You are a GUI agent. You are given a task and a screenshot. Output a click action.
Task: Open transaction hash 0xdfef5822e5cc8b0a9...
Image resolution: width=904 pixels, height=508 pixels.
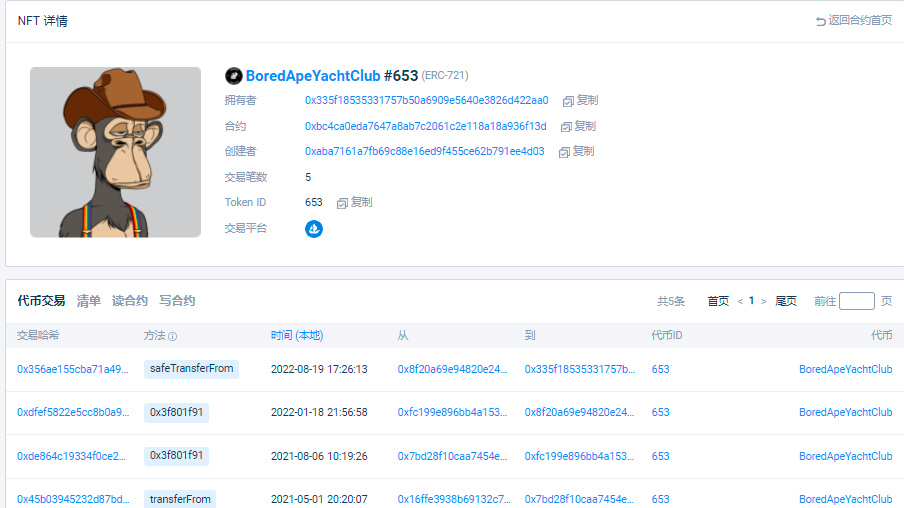click(x=73, y=412)
